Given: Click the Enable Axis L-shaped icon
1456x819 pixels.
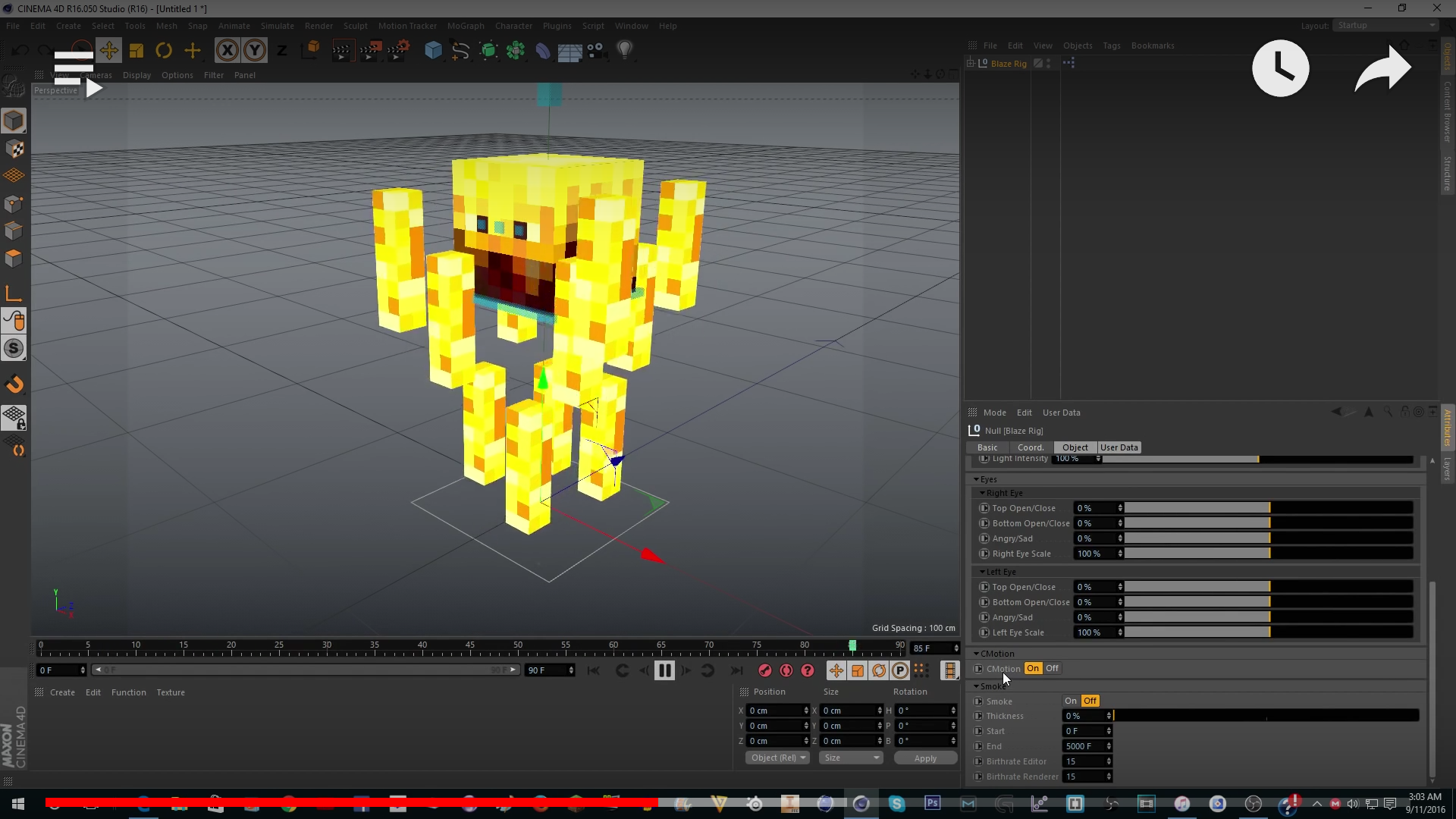Looking at the screenshot, I should 14,293.
